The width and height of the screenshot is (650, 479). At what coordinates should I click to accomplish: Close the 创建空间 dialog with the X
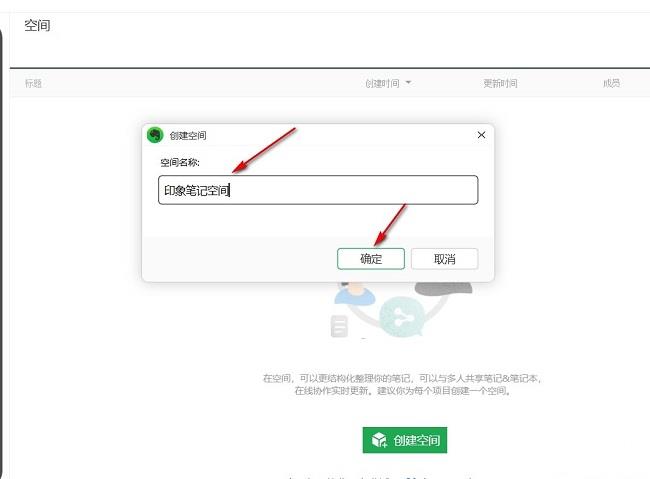coord(481,135)
